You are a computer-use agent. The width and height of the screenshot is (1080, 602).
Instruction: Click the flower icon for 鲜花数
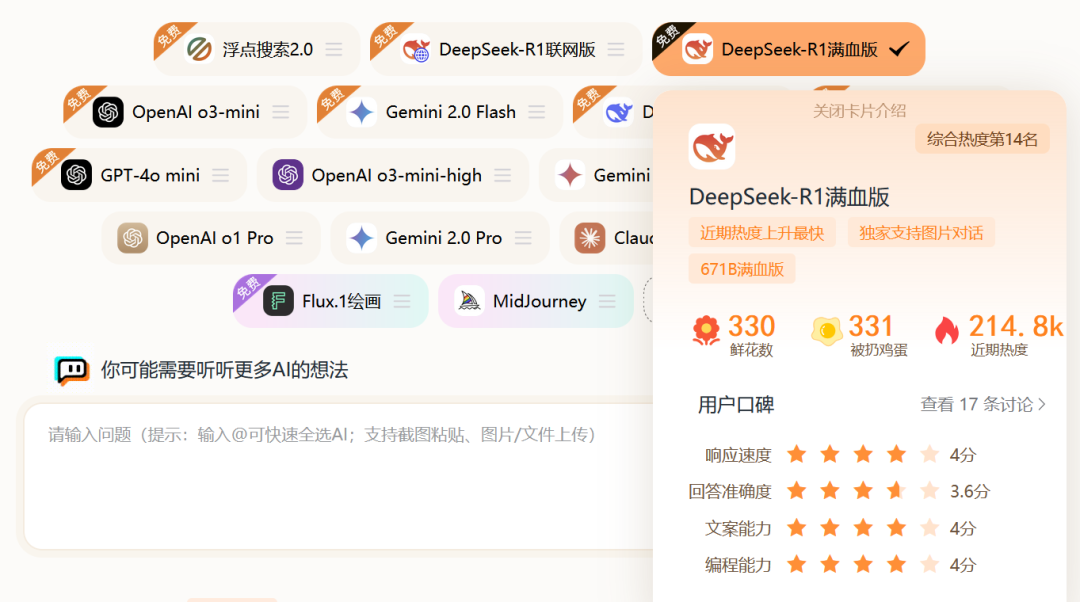click(x=706, y=331)
